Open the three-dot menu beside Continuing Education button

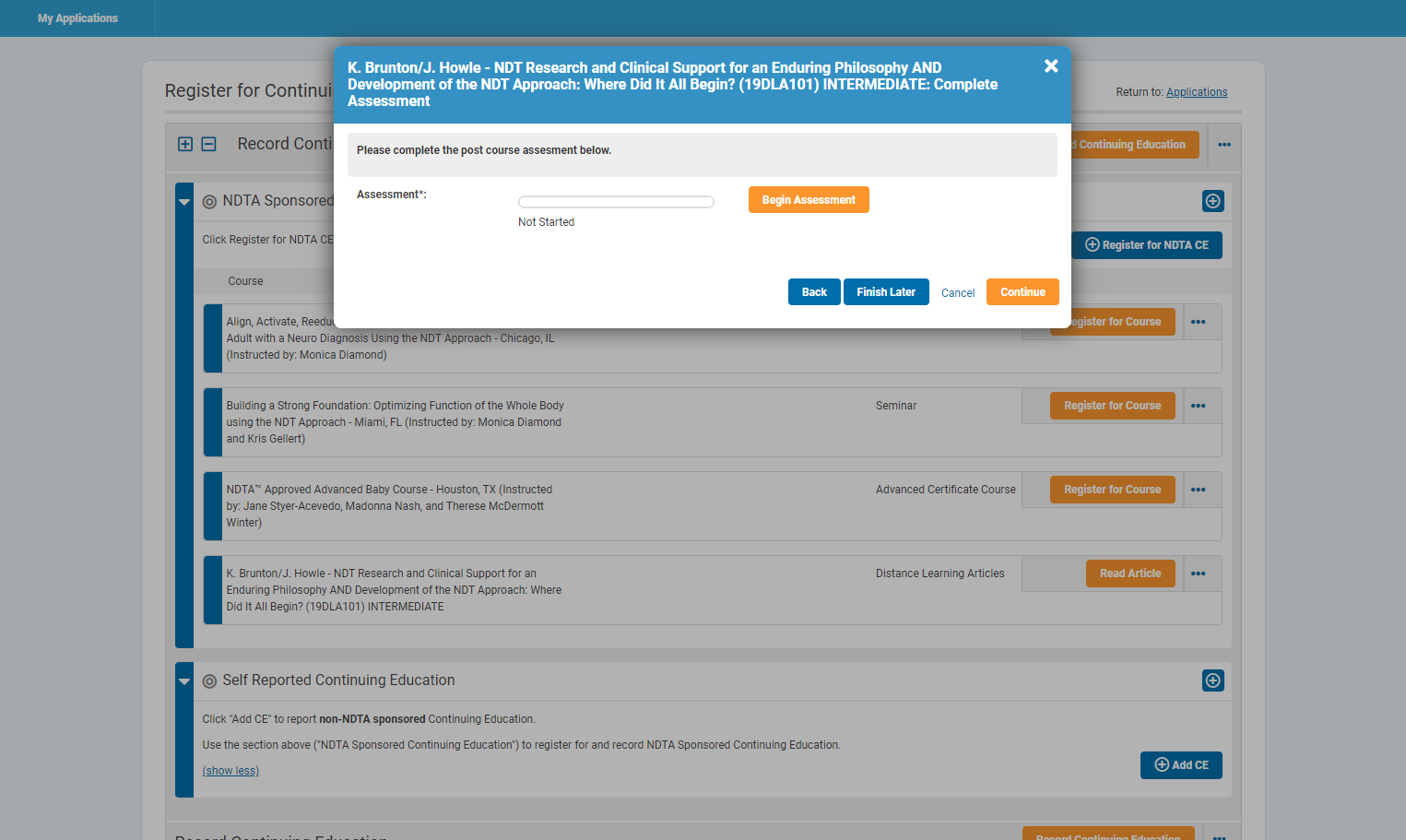(1224, 145)
